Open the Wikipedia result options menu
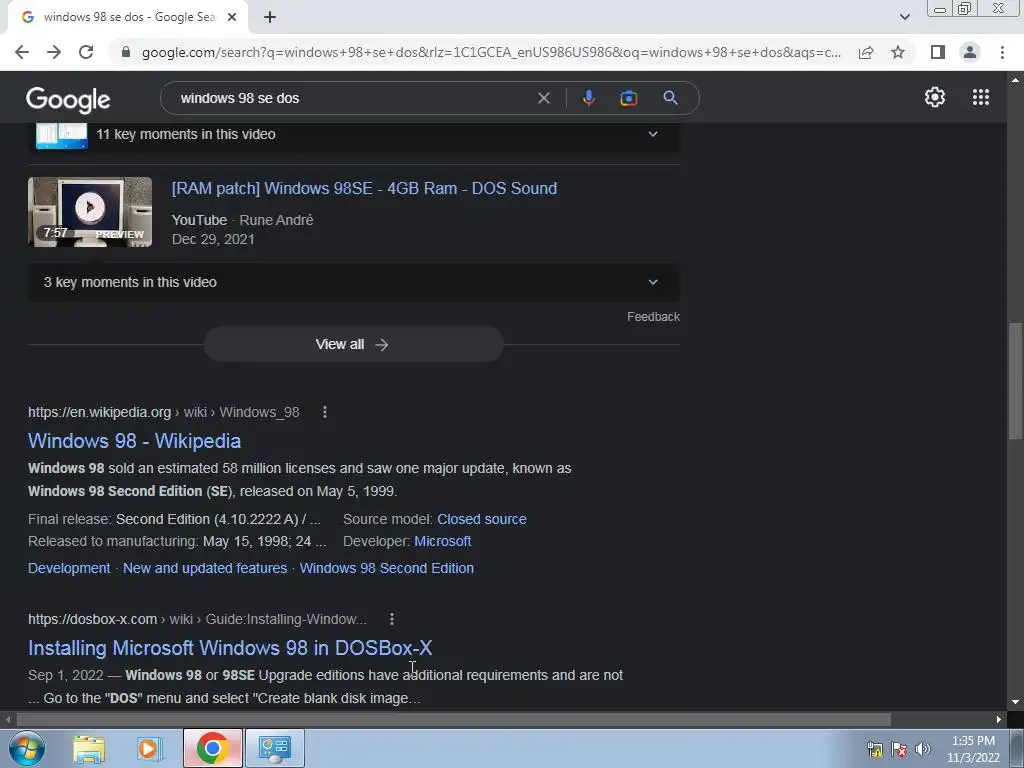The height and width of the screenshot is (768, 1024). pyautogui.click(x=325, y=412)
